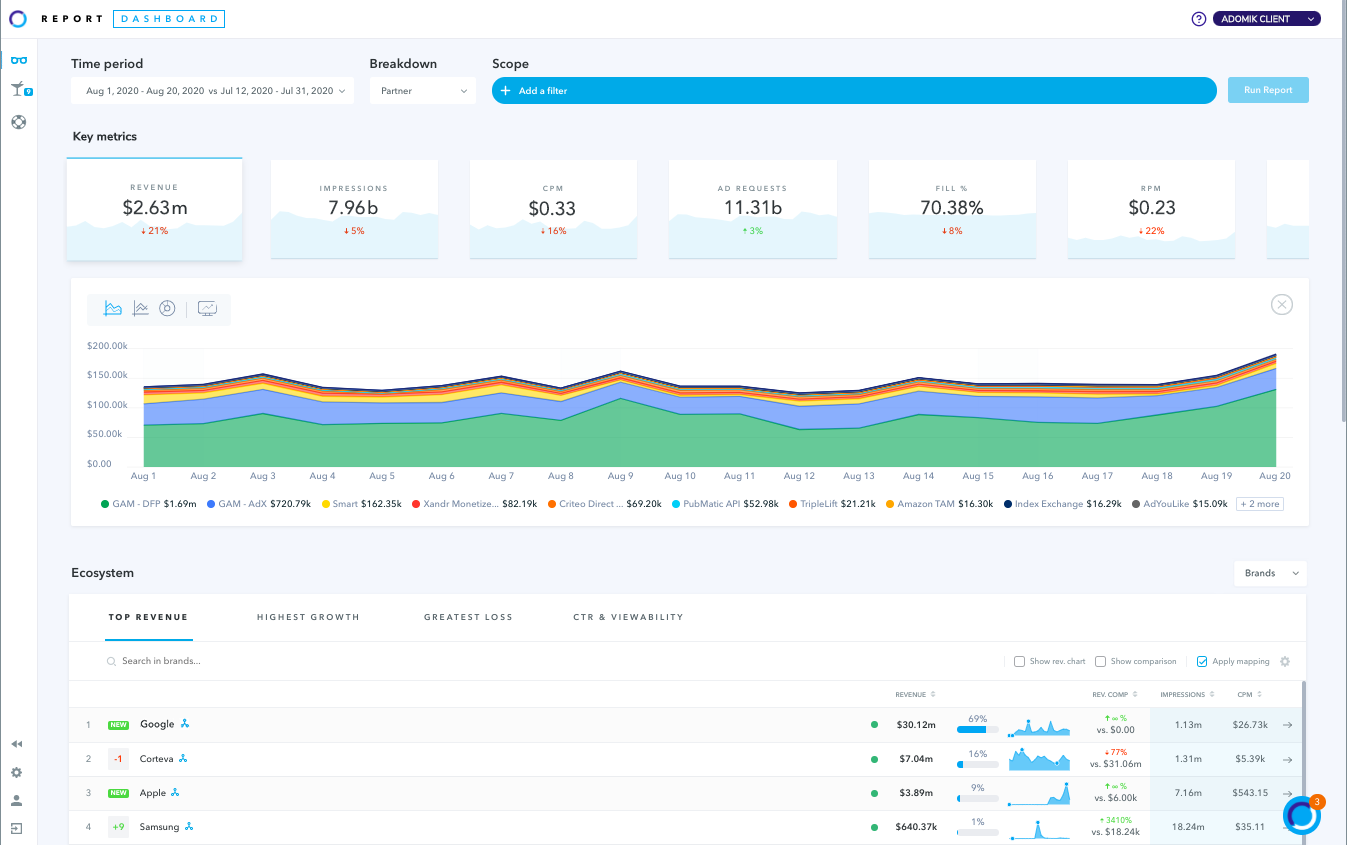Open the glasses report view in sidebar
This screenshot has width=1347, height=845.
(x=19, y=61)
